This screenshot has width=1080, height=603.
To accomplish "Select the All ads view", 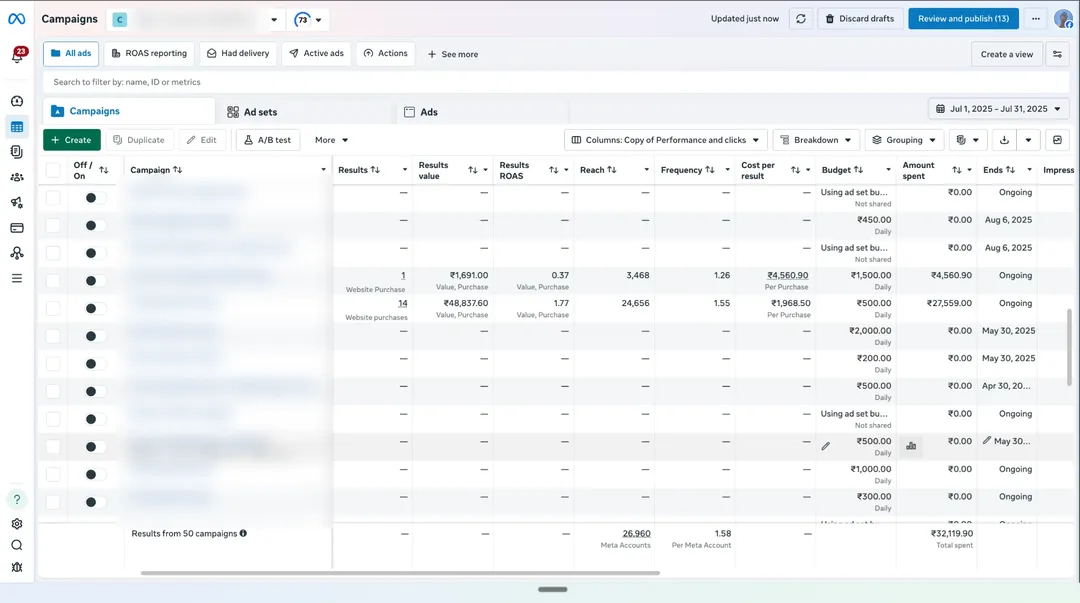I will tap(71, 54).
